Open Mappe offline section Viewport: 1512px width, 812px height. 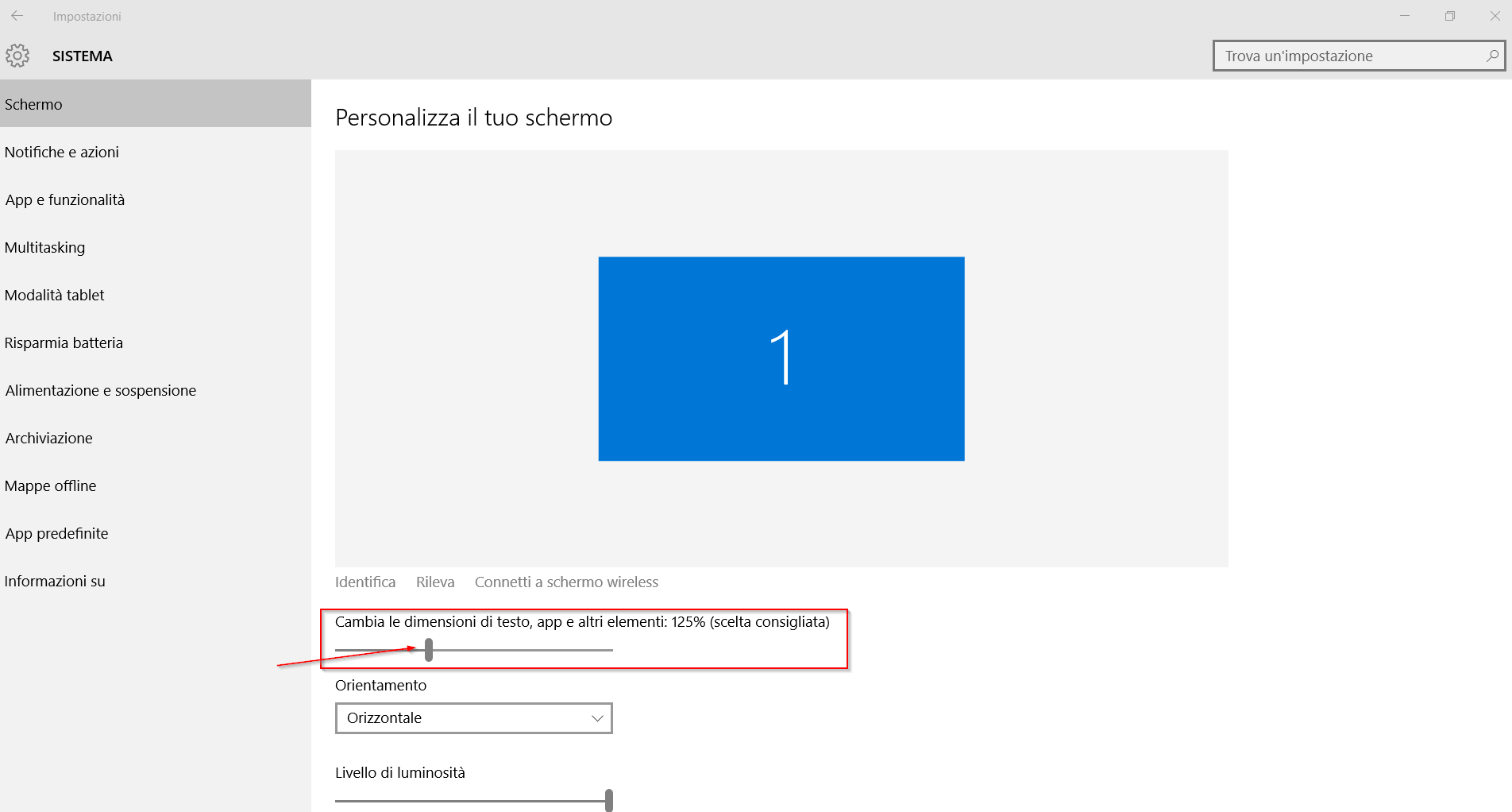(x=156, y=485)
